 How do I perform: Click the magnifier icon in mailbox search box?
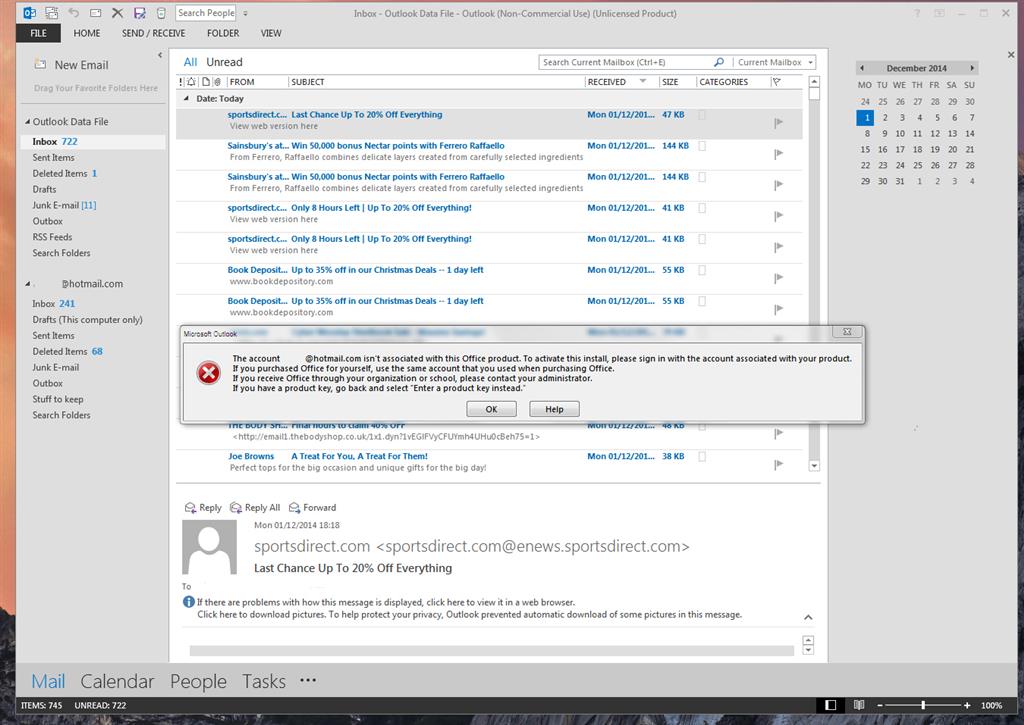click(x=719, y=62)
